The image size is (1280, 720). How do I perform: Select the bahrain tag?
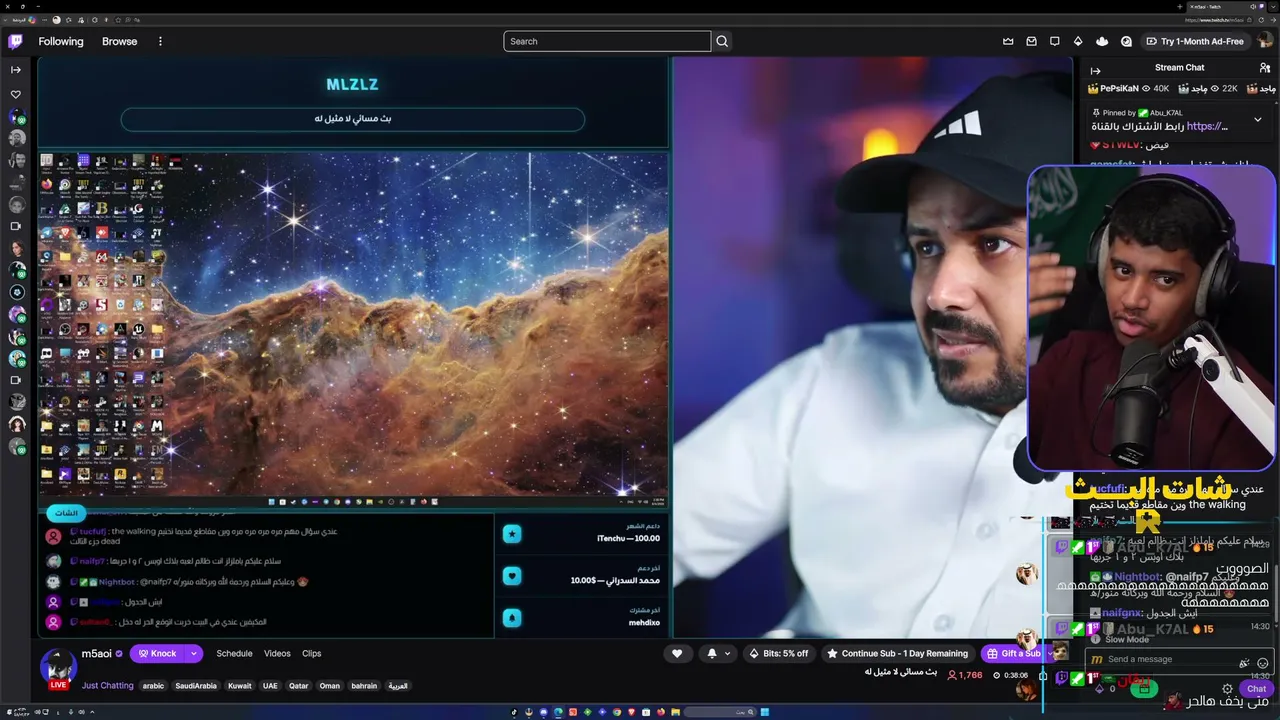click(x=364, y=686)
